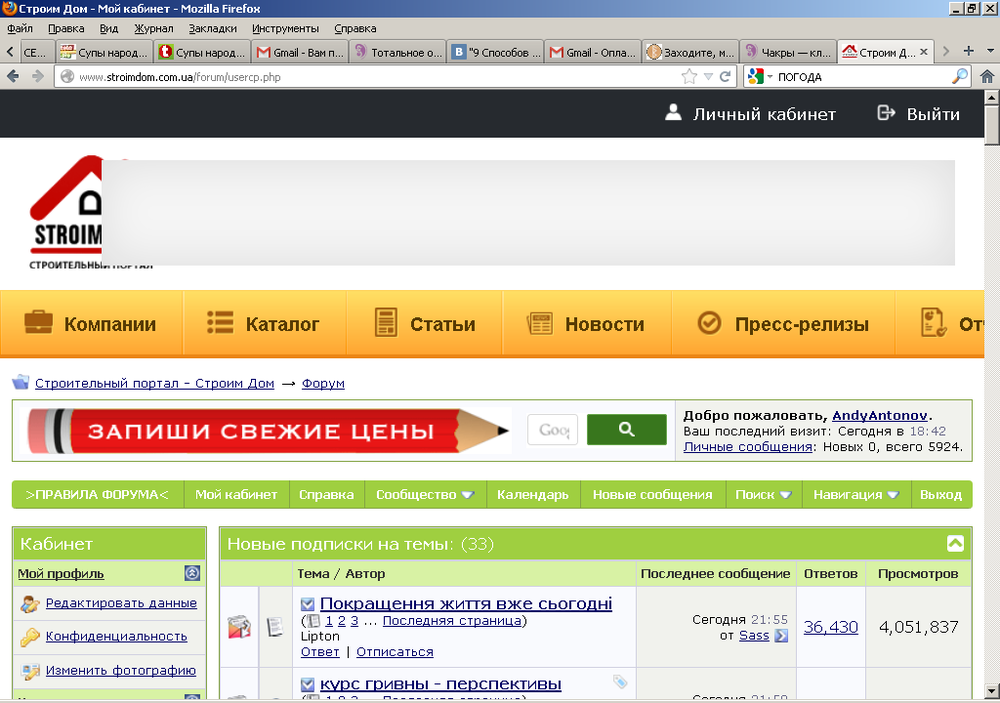This screenshot has width=1000, height=703.
Task: Click the Новости newspaper icon
Action: [x=540, y=323]
